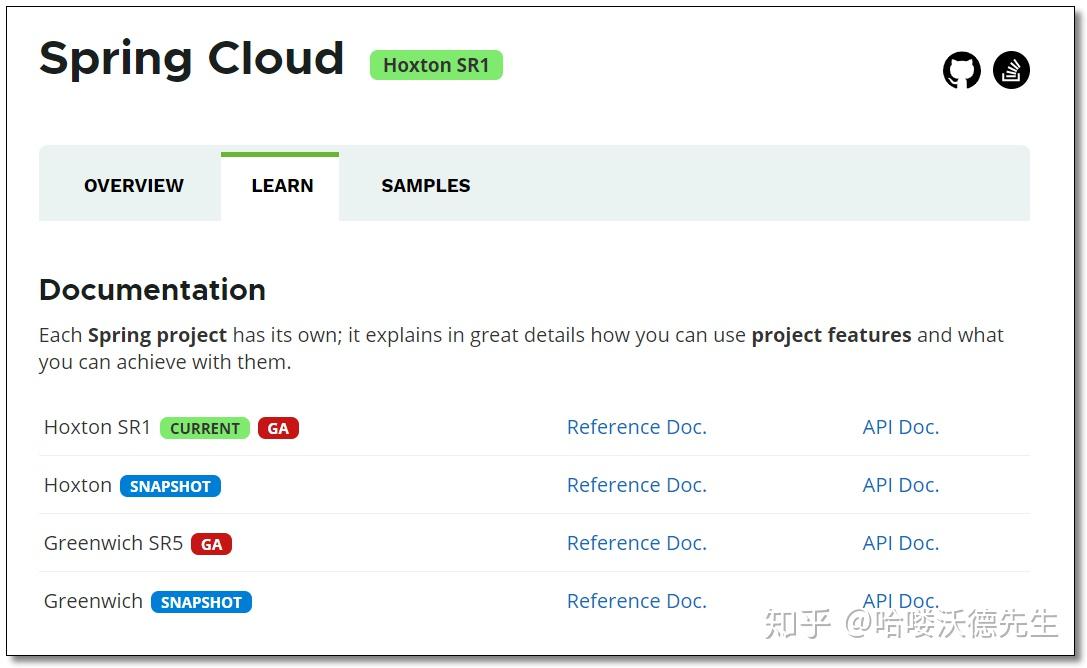Viewport: 1087px width, 668px height.
Task: Select the LEARN tab
Action: coord(281,185)
